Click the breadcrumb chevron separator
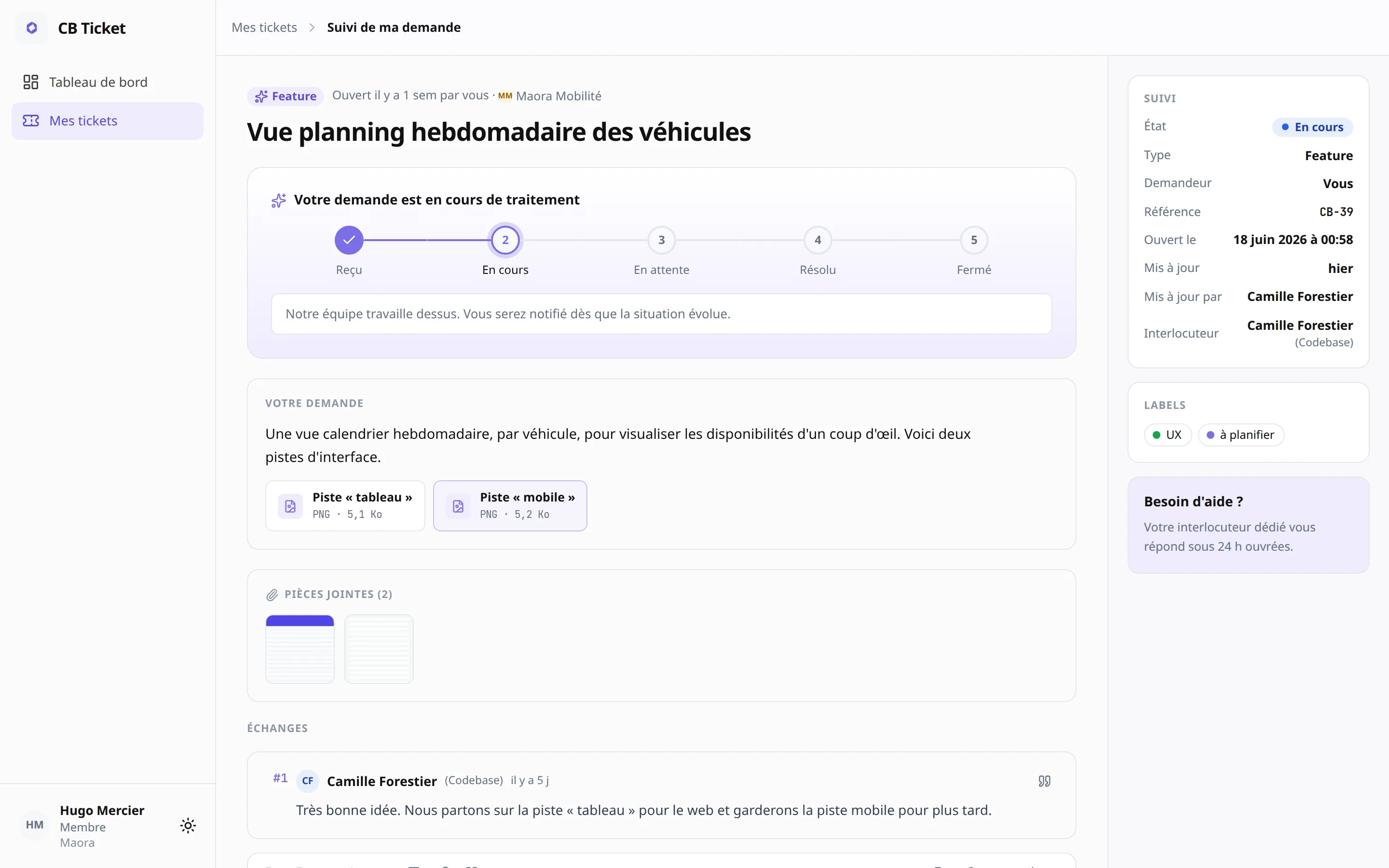Image resolution: width=1389 pixels, height=868 pixels. pyautogui.click(x=312, y=27)
